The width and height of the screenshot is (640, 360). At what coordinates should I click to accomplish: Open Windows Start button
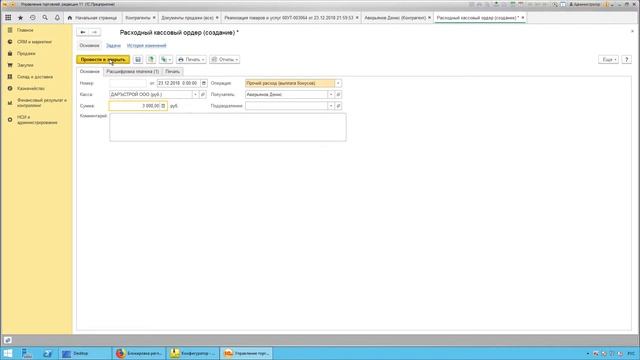point(8,353)
